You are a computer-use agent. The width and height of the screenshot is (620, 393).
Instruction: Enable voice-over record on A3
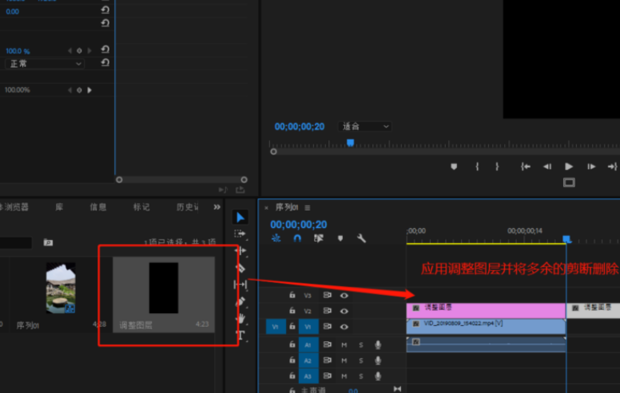tap(378, 376)
